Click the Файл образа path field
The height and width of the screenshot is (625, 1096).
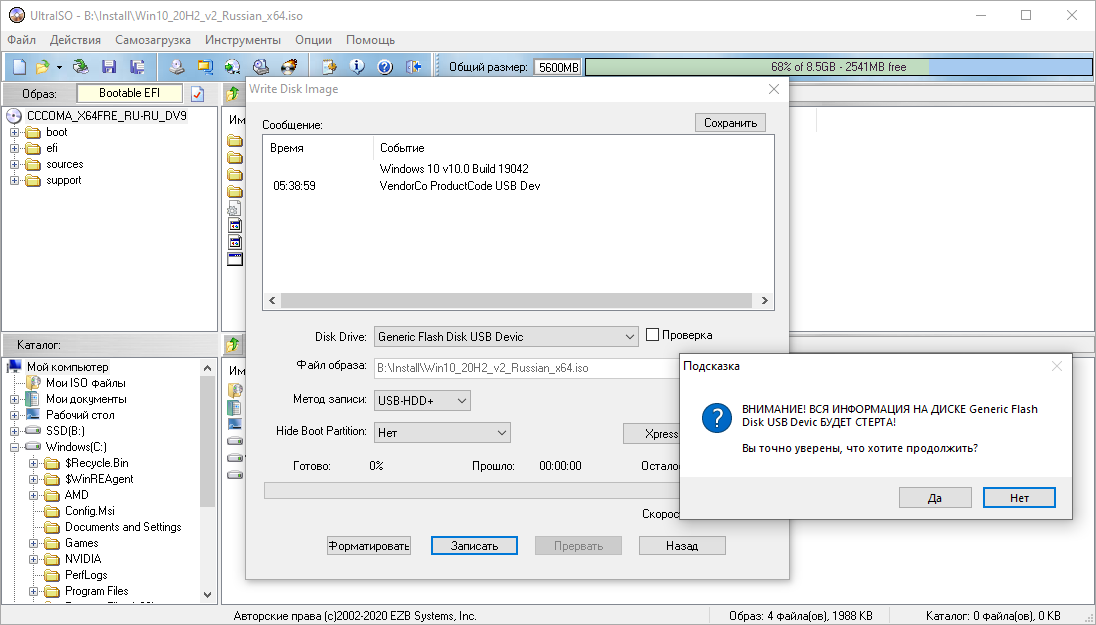[527, 368]
